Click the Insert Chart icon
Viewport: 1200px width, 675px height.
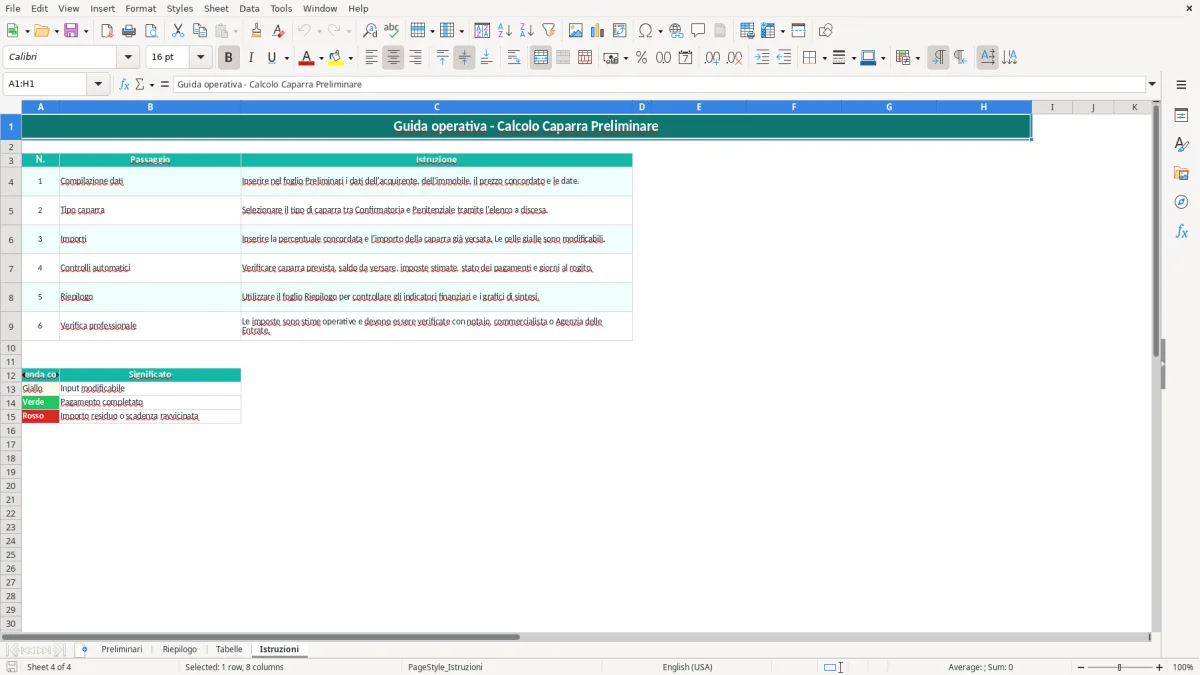pyautogui.click(x=598, y=31)
